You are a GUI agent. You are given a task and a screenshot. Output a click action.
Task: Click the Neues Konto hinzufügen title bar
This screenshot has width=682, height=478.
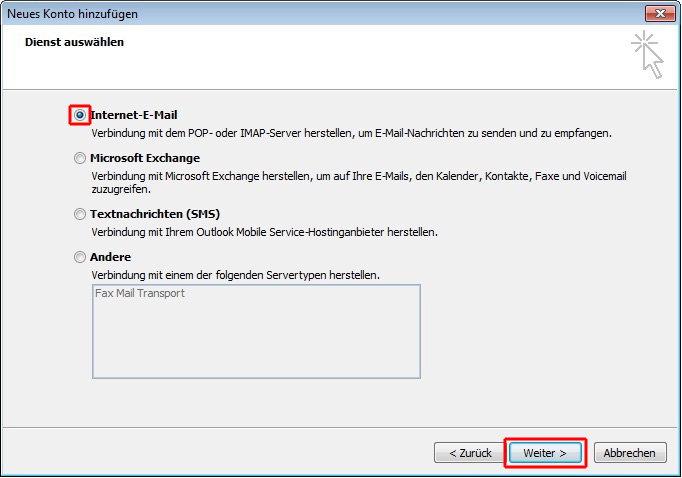[x=322, y=13]
